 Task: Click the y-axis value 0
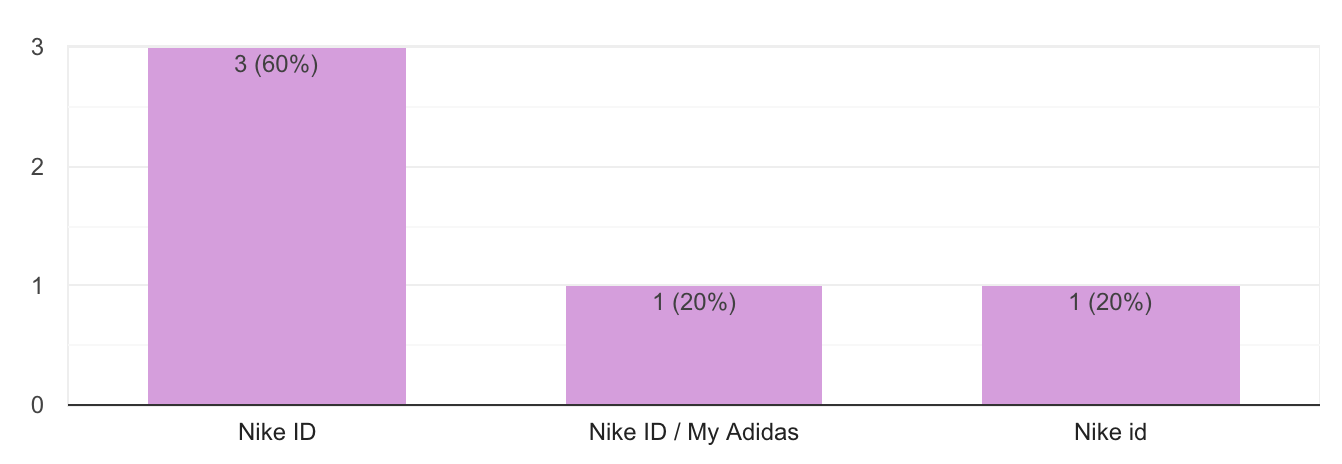[36, 405]
